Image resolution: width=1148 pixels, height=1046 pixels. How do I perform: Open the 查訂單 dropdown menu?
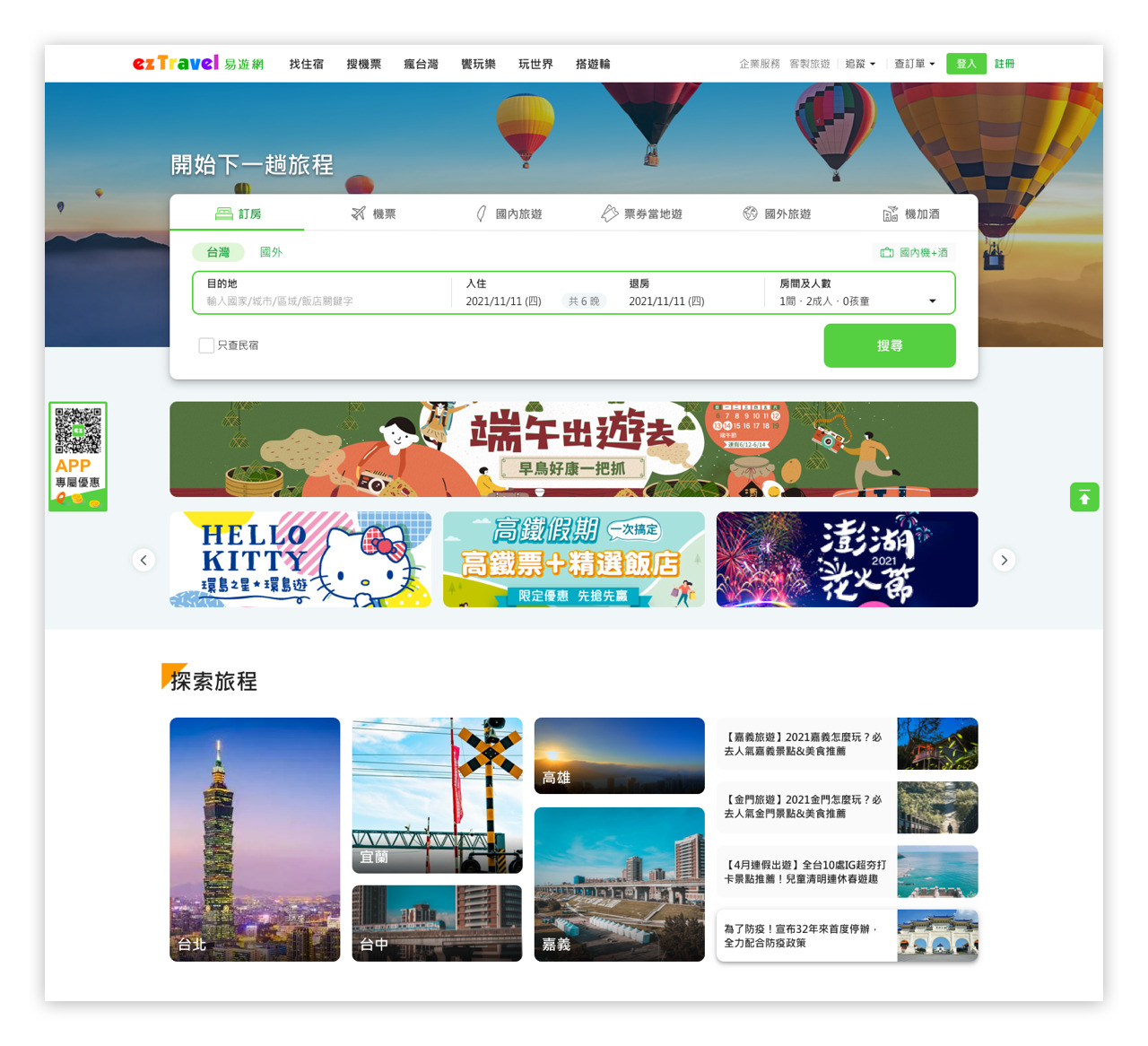point(914,64)
